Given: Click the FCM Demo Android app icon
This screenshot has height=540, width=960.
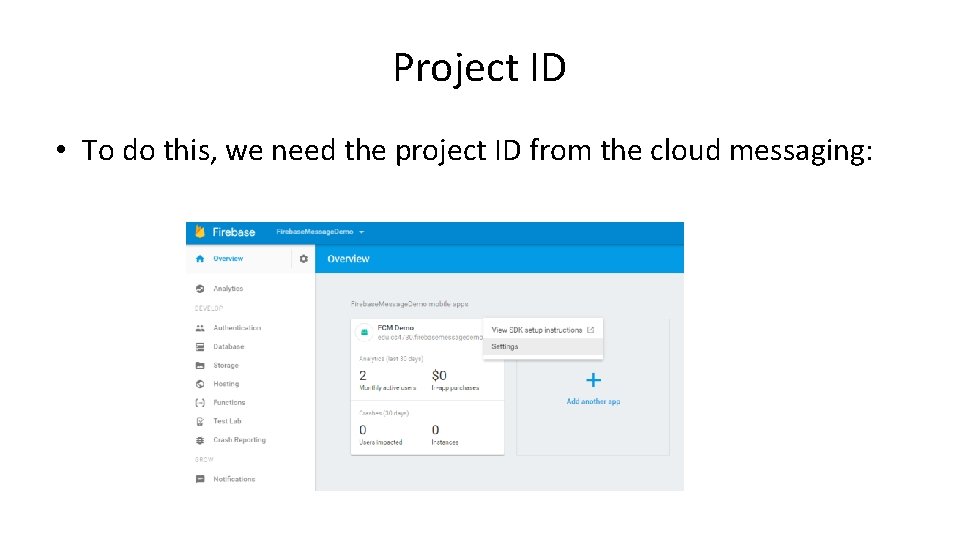Looking at the screenshot, I should [x=364, y=332].
